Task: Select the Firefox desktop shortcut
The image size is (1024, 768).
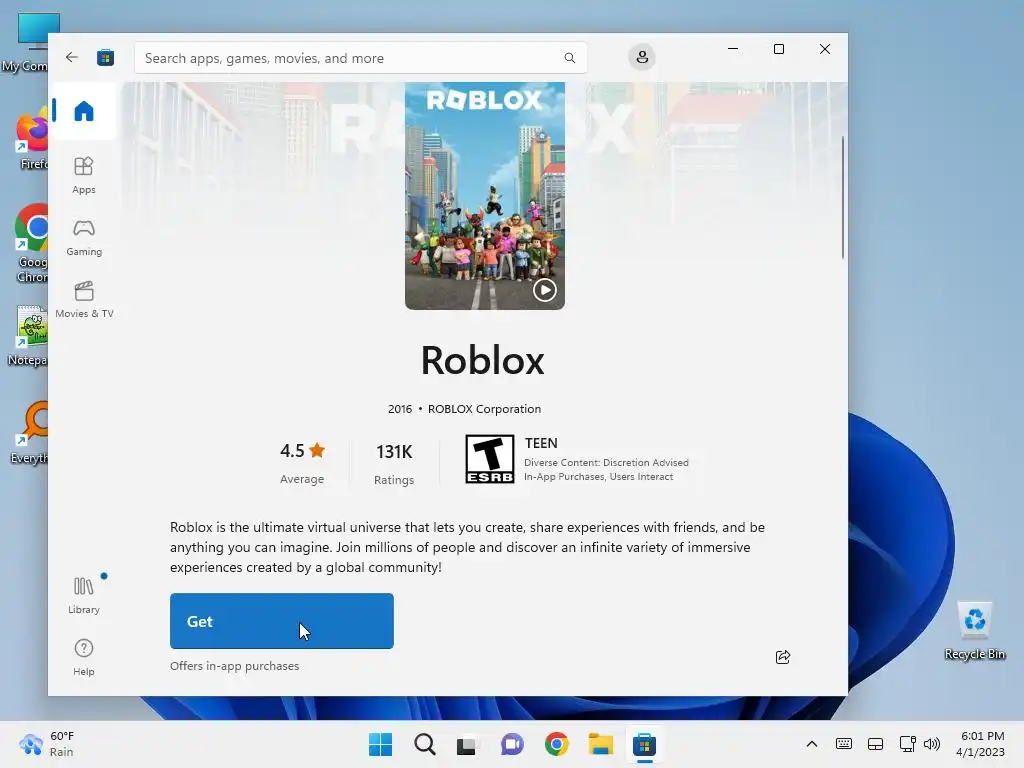Action: coord(31,140)
